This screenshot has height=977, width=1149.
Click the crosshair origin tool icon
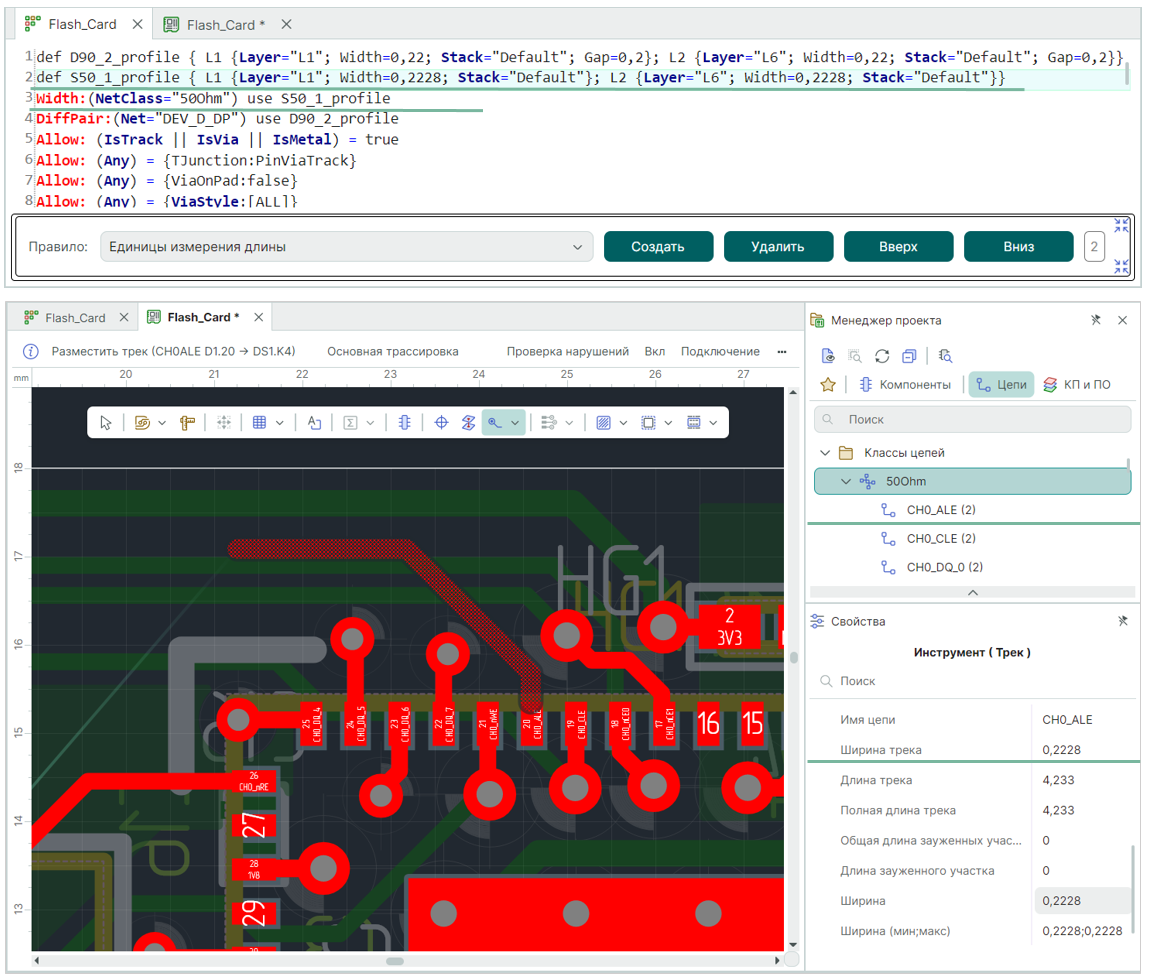441,423
